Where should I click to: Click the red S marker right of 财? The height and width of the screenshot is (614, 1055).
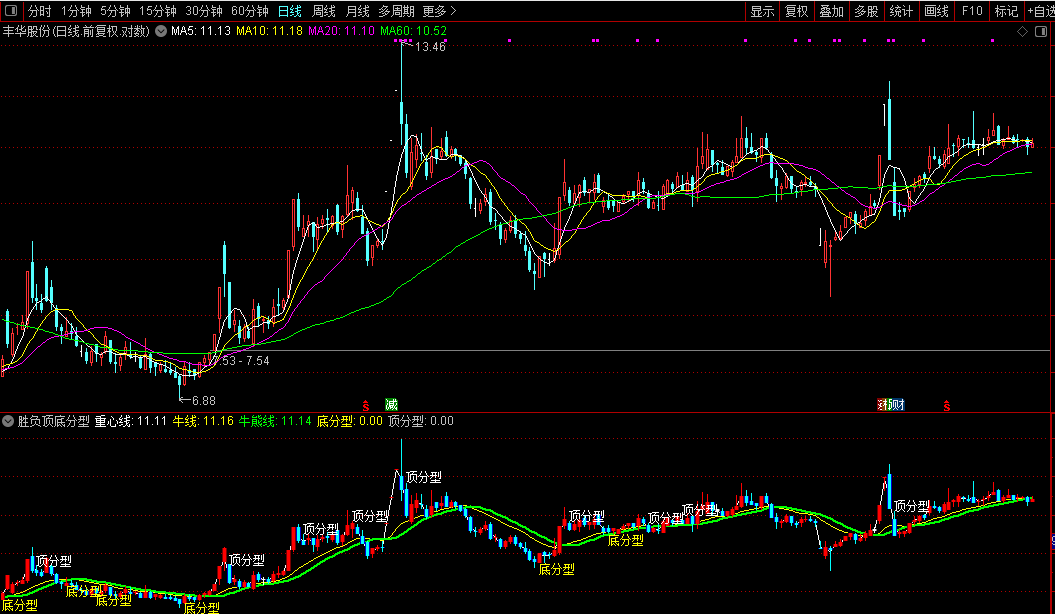947,406
